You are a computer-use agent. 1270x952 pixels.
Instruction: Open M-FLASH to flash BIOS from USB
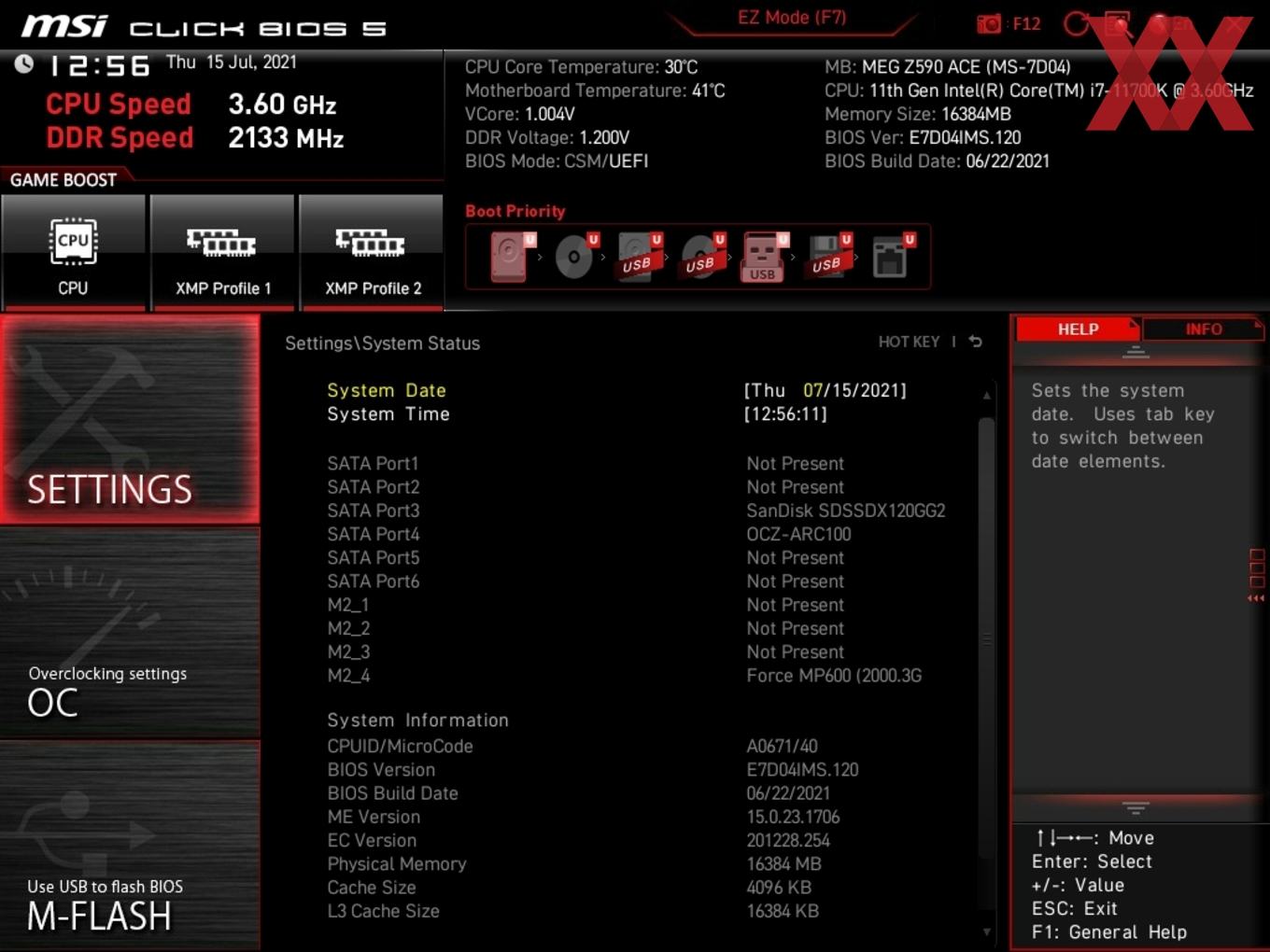pyautogui.click(x=130, y=846)
